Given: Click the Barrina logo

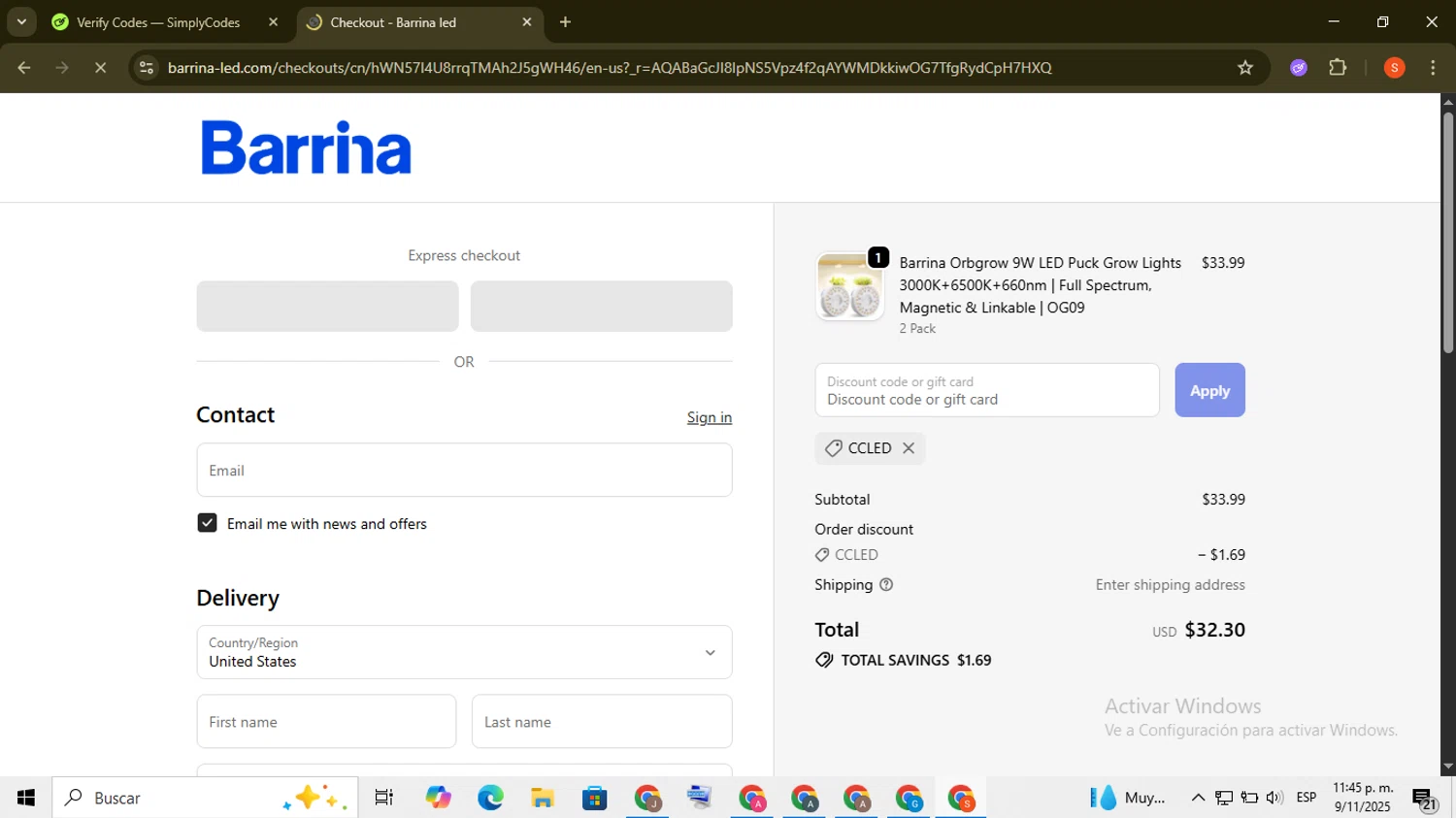Looking at the screenshot, I should 306,147.
